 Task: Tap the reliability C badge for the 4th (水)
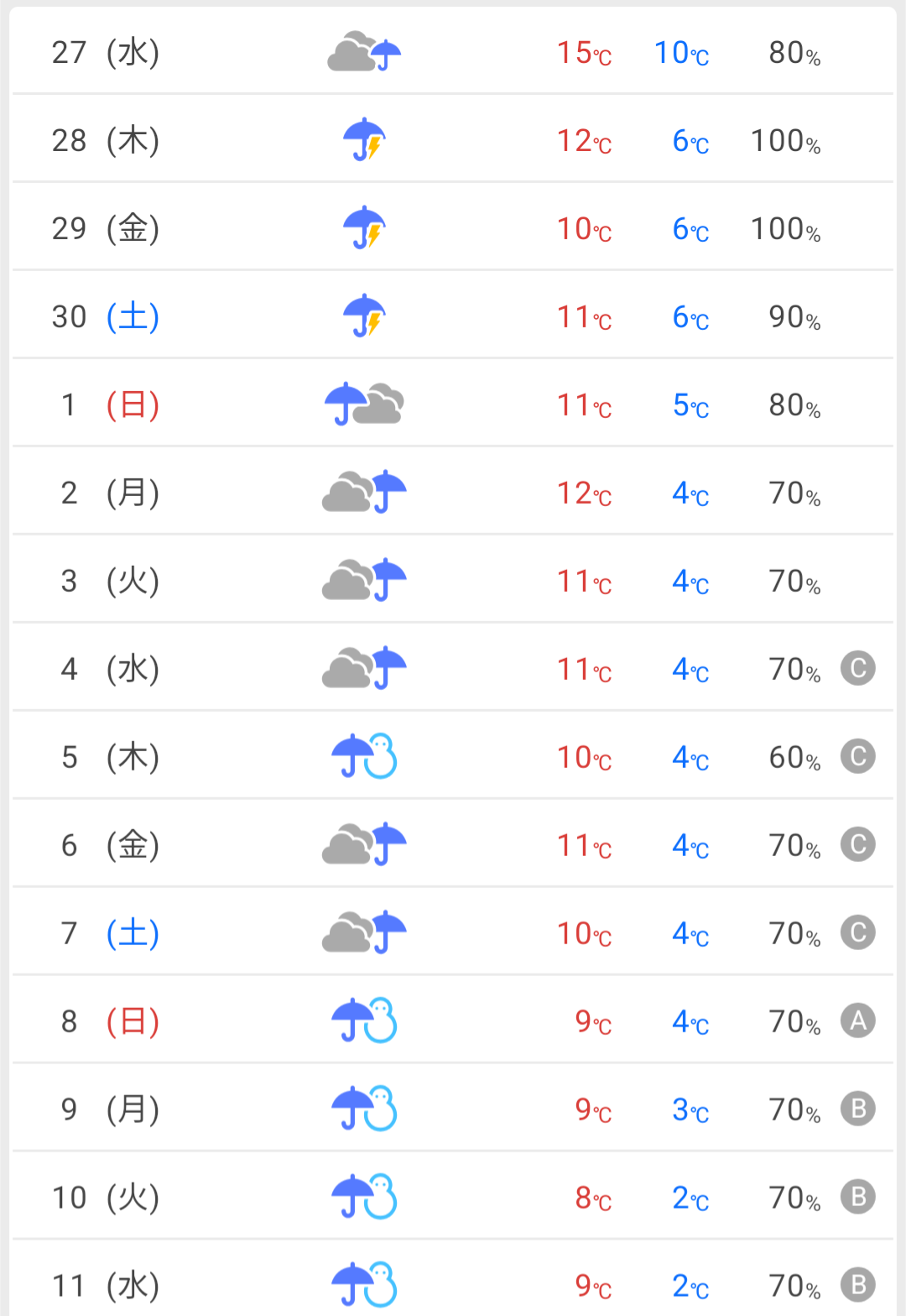click(858, 669)
